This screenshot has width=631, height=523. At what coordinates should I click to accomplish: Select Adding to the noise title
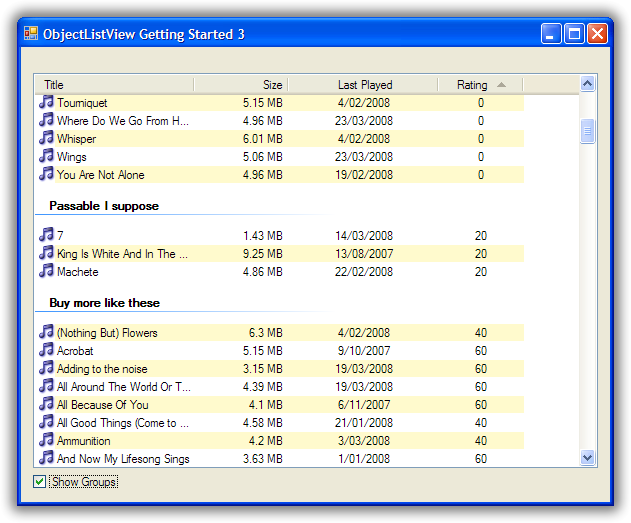(x=102, y=369)
